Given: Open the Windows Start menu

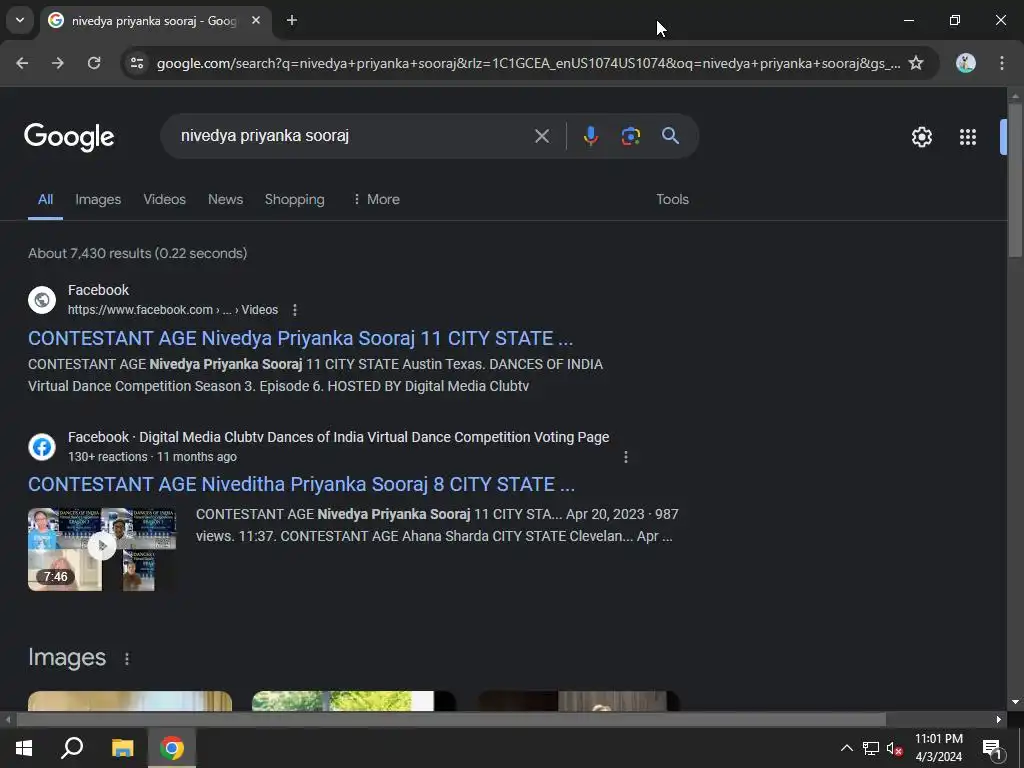Looking at the screenshot, I should tap(24, 748).
